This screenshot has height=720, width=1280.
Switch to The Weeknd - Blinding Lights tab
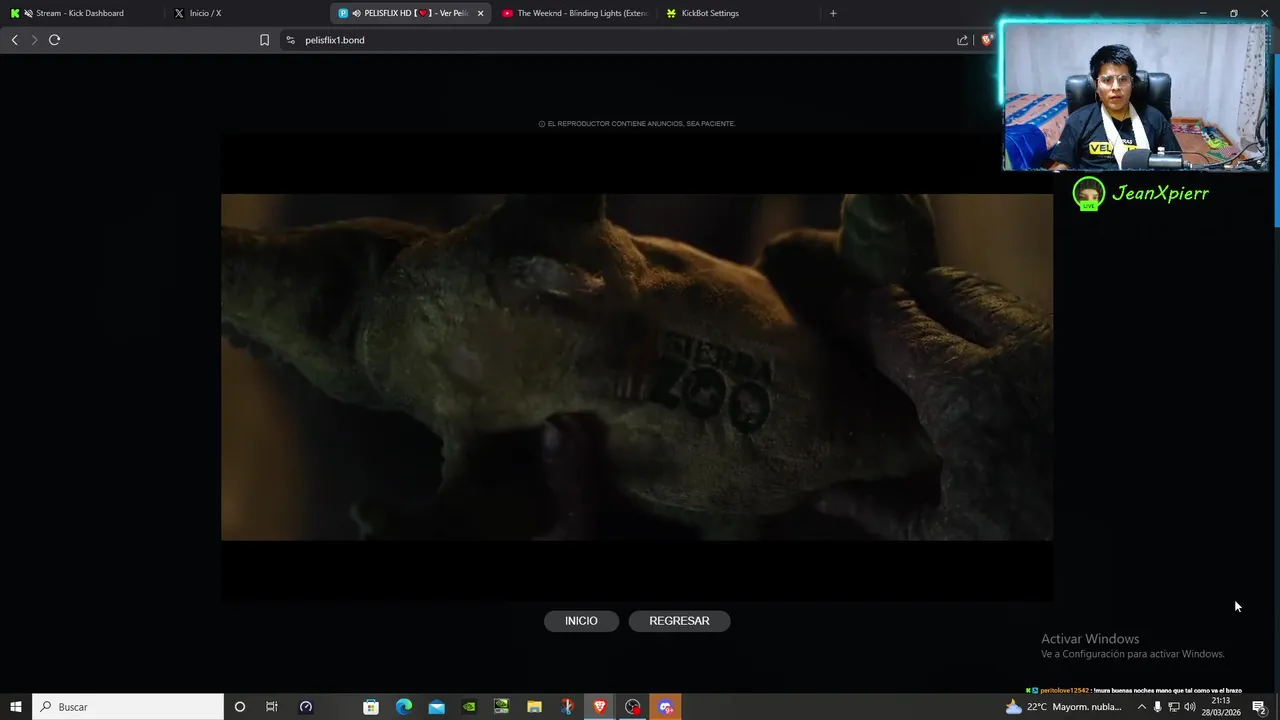[x=574, y=13]
